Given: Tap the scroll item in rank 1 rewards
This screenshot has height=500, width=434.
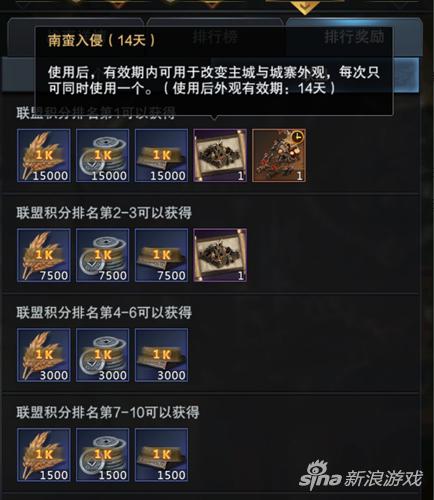Looking at the screenshot, I should (220, 155).
